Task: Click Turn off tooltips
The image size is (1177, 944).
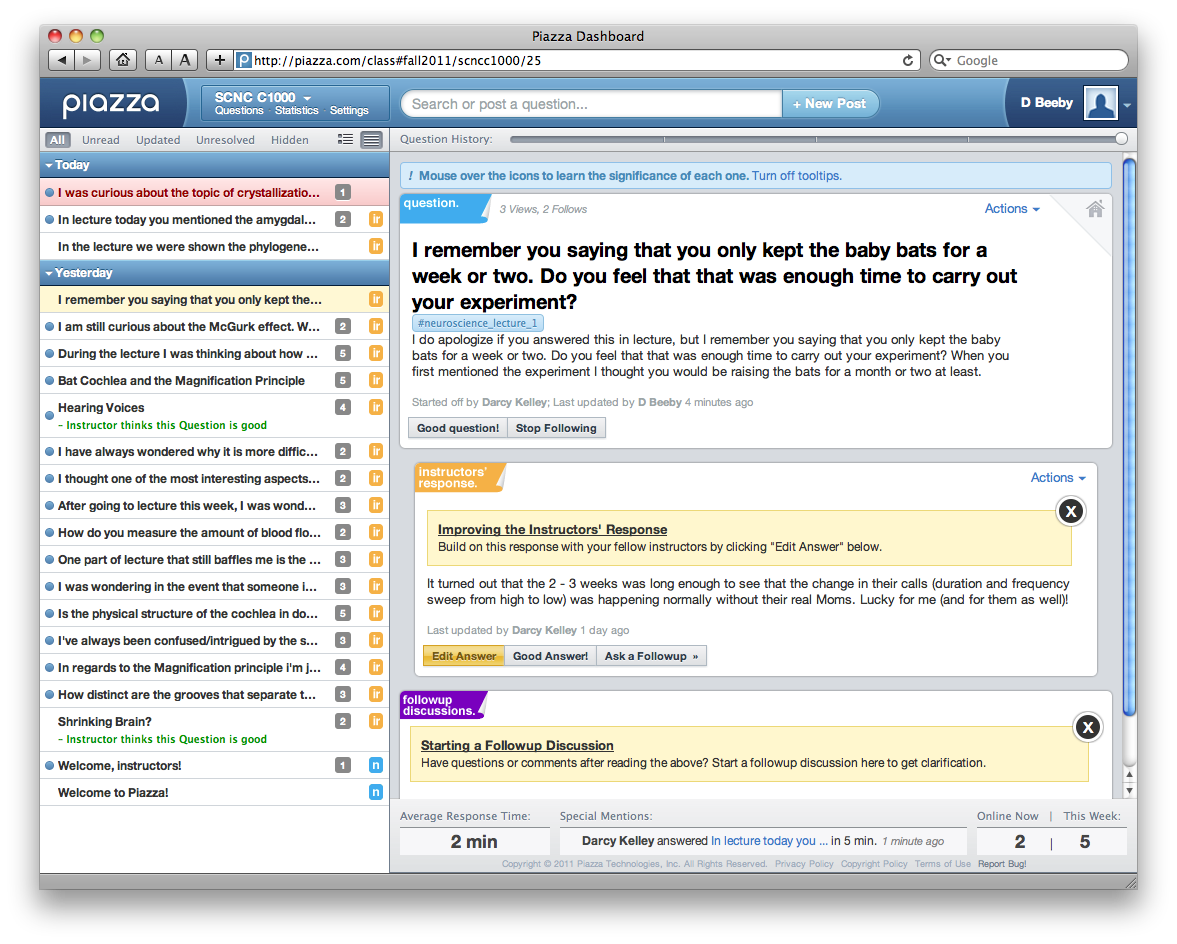Action: click(x=796, y=176)
